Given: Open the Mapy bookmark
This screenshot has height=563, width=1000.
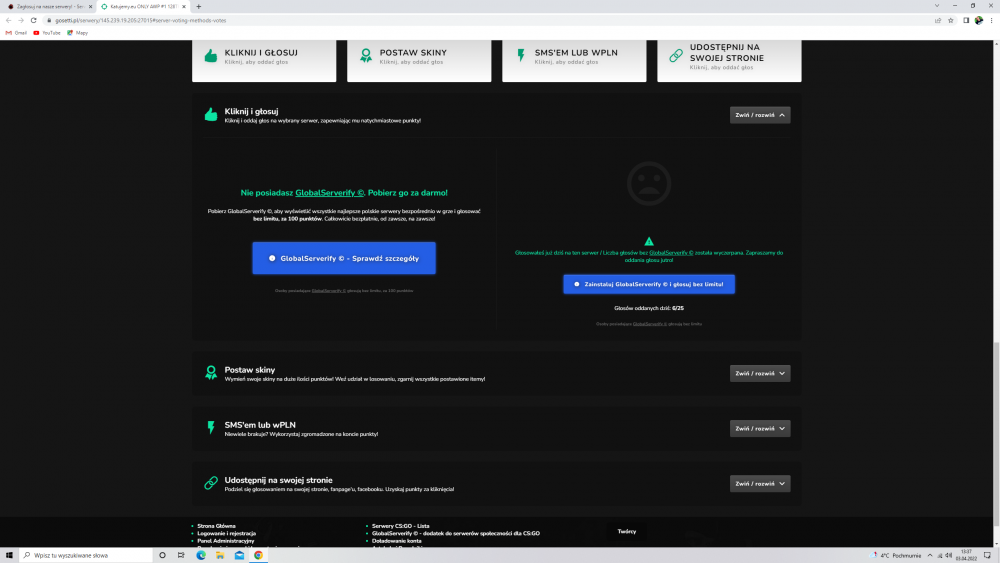Looking at the screenshot, I should [78, 33].
